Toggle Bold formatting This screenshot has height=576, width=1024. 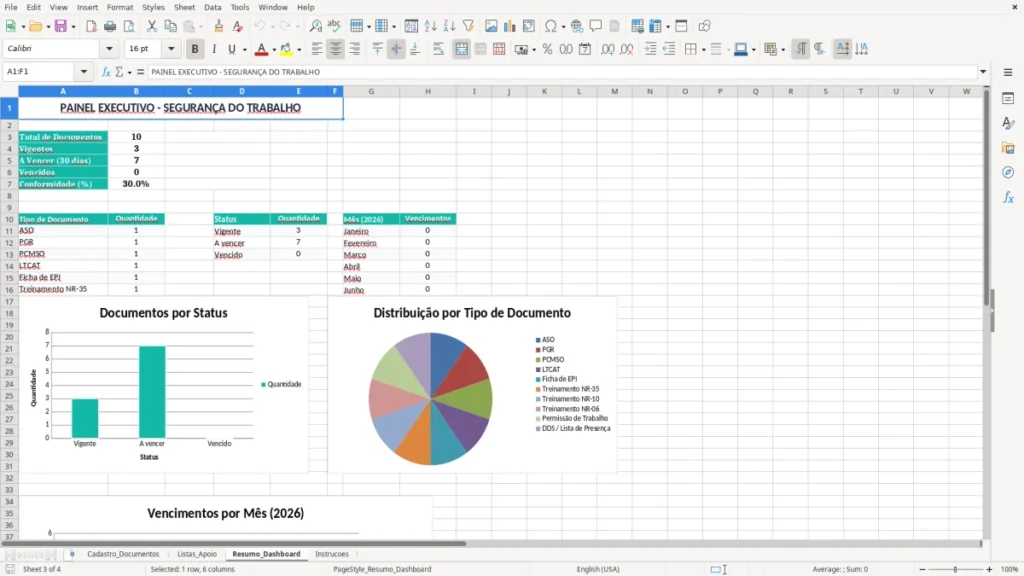pyautogui.click(x=195, y=49)
